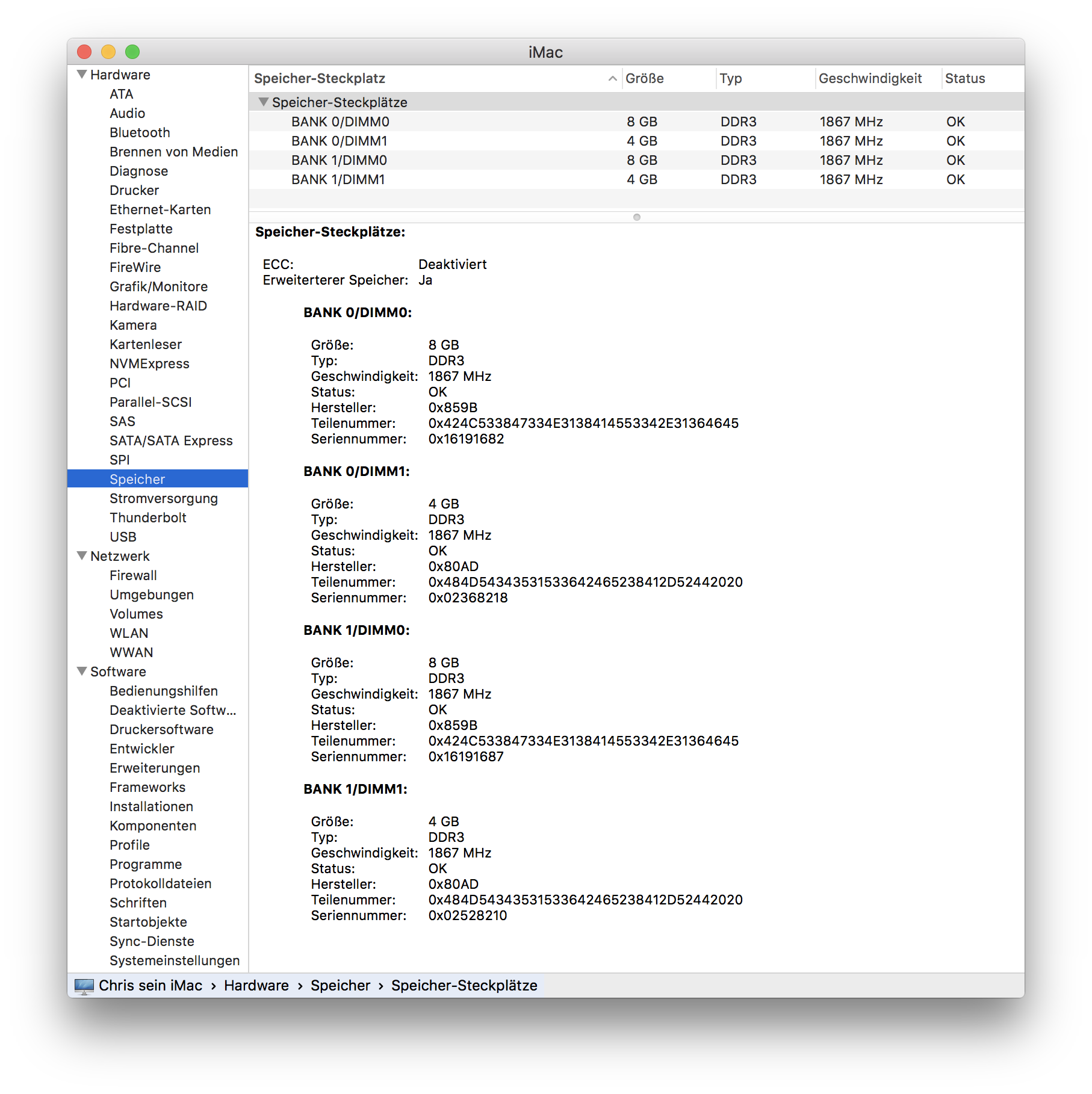Open SAS in the sidebar

coord(123,421)
